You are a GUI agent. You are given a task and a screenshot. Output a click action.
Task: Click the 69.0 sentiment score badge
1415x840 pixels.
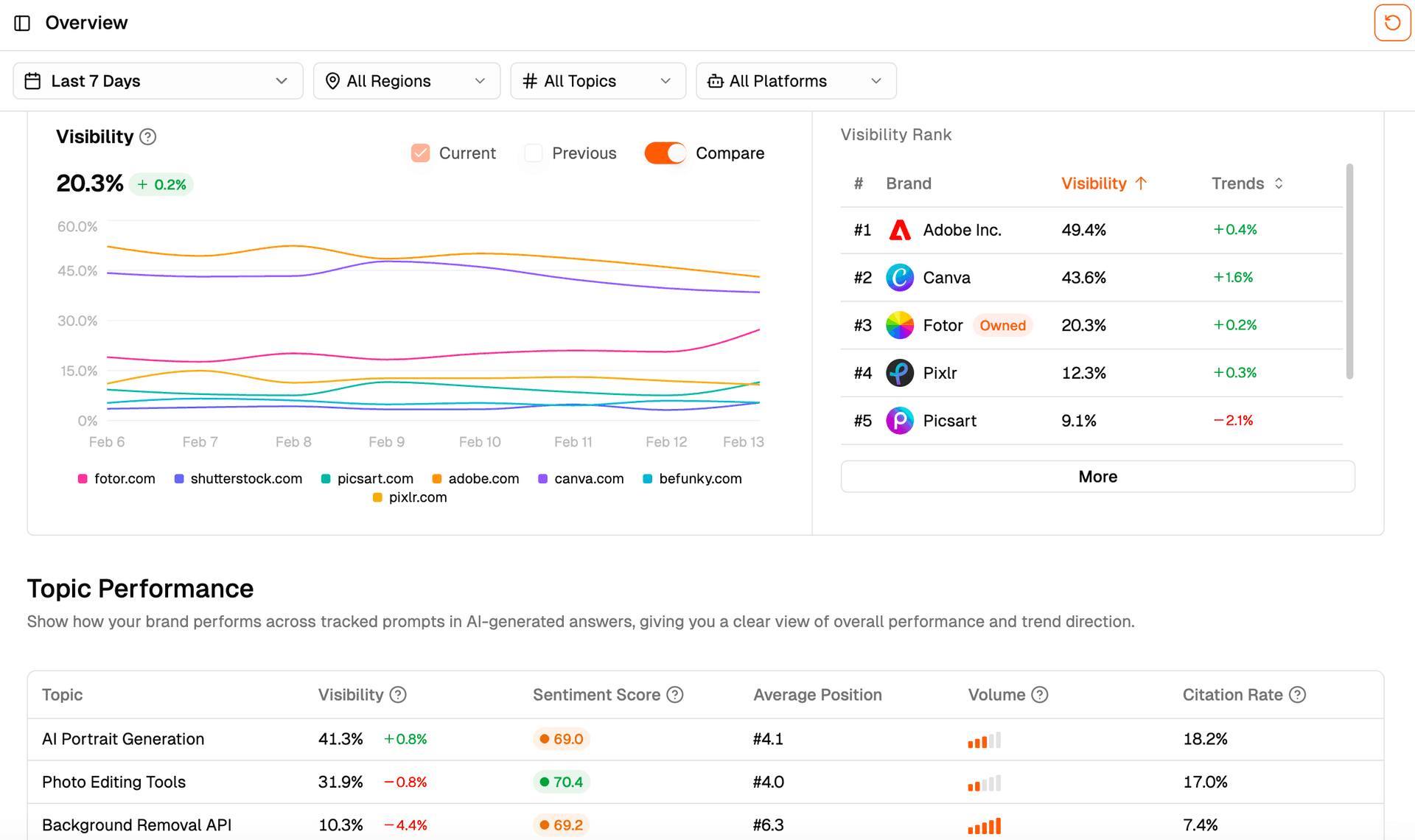point(561,739)
